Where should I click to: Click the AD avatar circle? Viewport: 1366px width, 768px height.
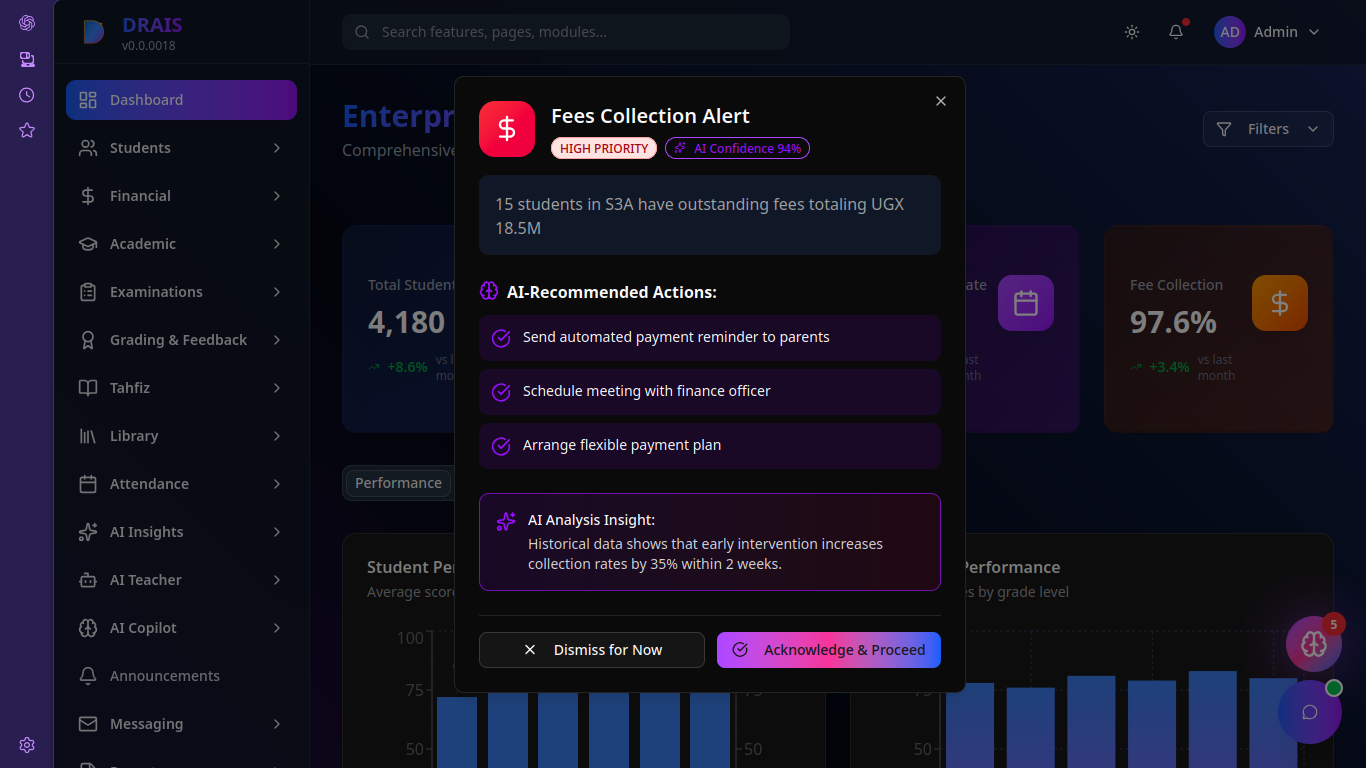tap(1230, 32)
